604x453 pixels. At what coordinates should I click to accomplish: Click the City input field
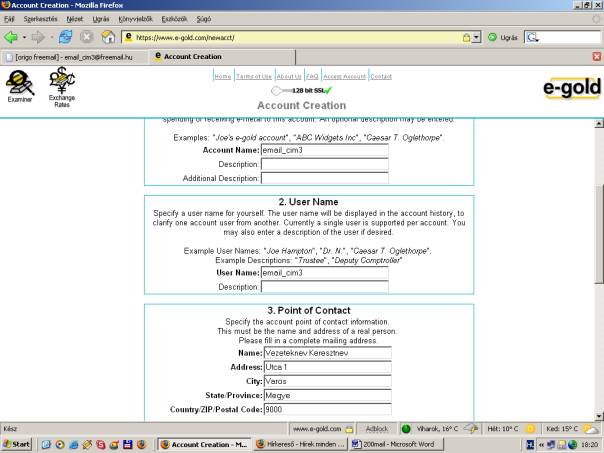326,381
